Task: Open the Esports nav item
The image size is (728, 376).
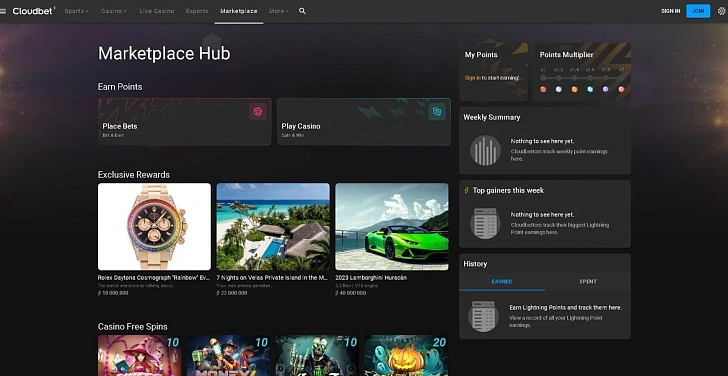Action: coord(197,11)
